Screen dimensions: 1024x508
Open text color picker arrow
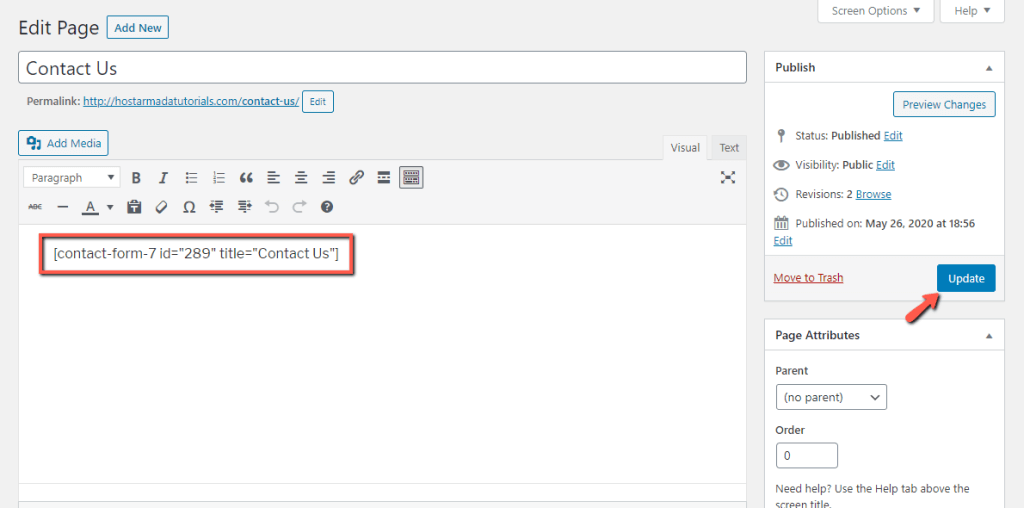110,207
